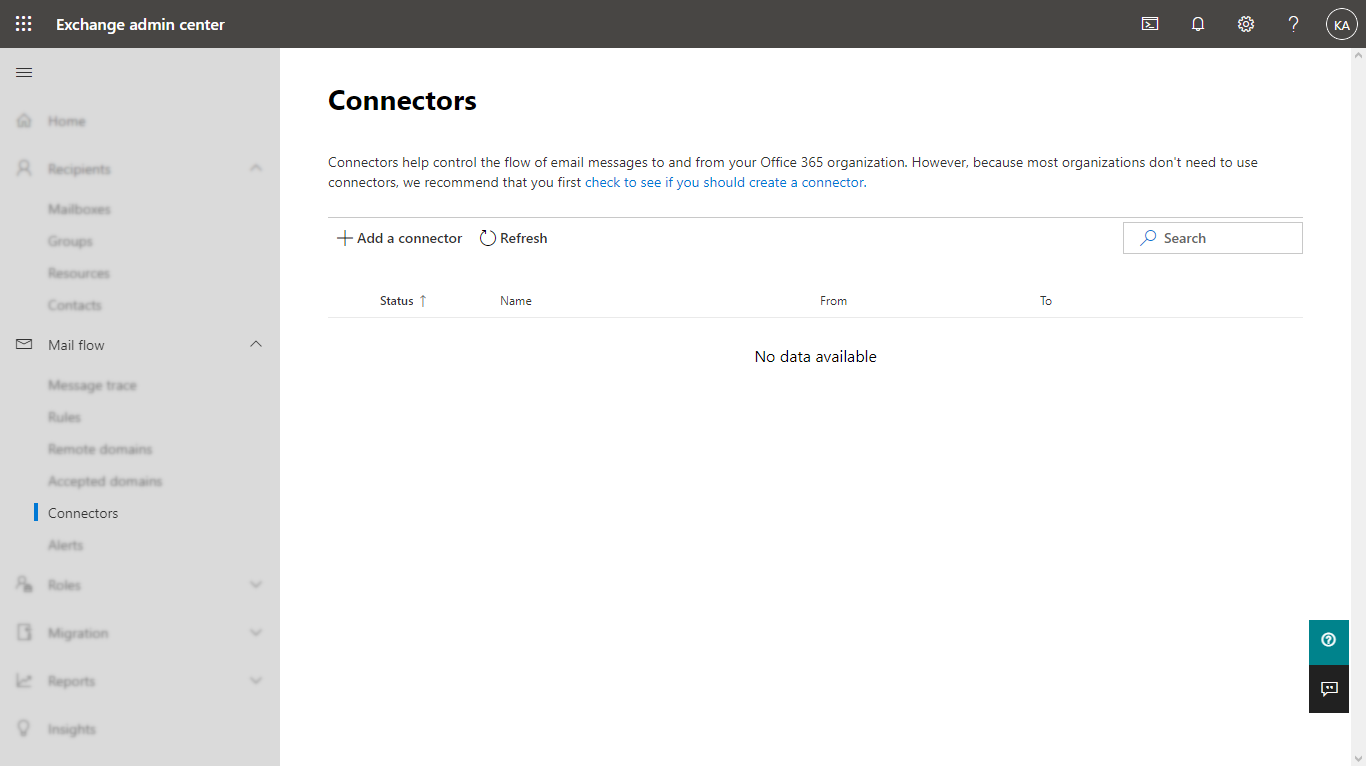Viewport: 1366px width, 768px height.
Task: Follow the 'check to see if you should create a connector' link
Action: click(x=724, y=183)
